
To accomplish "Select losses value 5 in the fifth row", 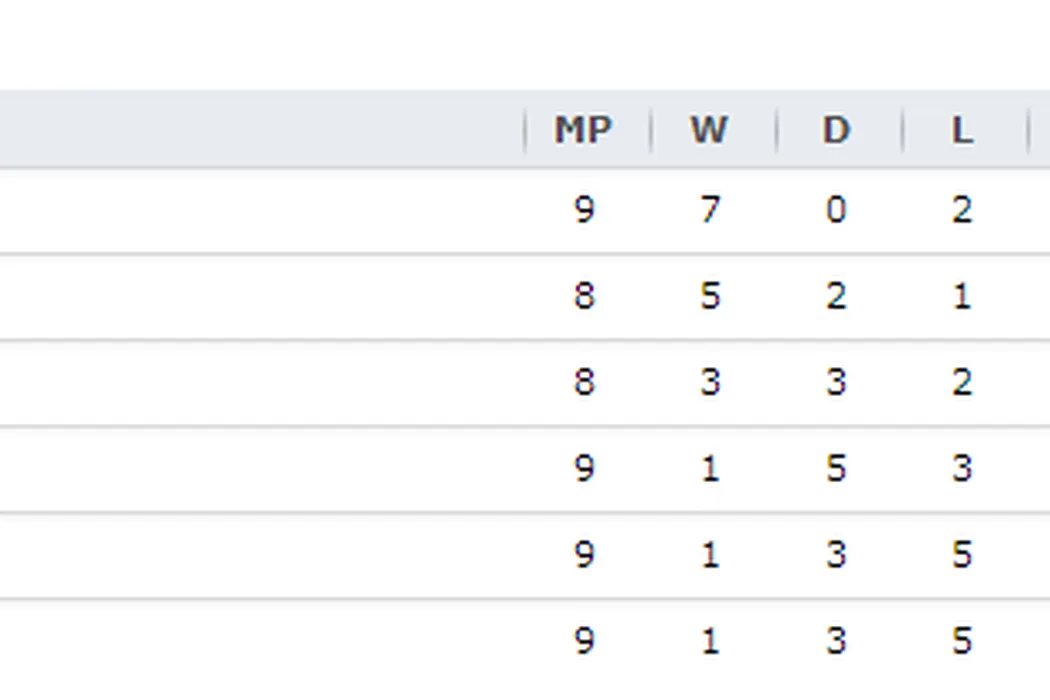I will point(961,554).
